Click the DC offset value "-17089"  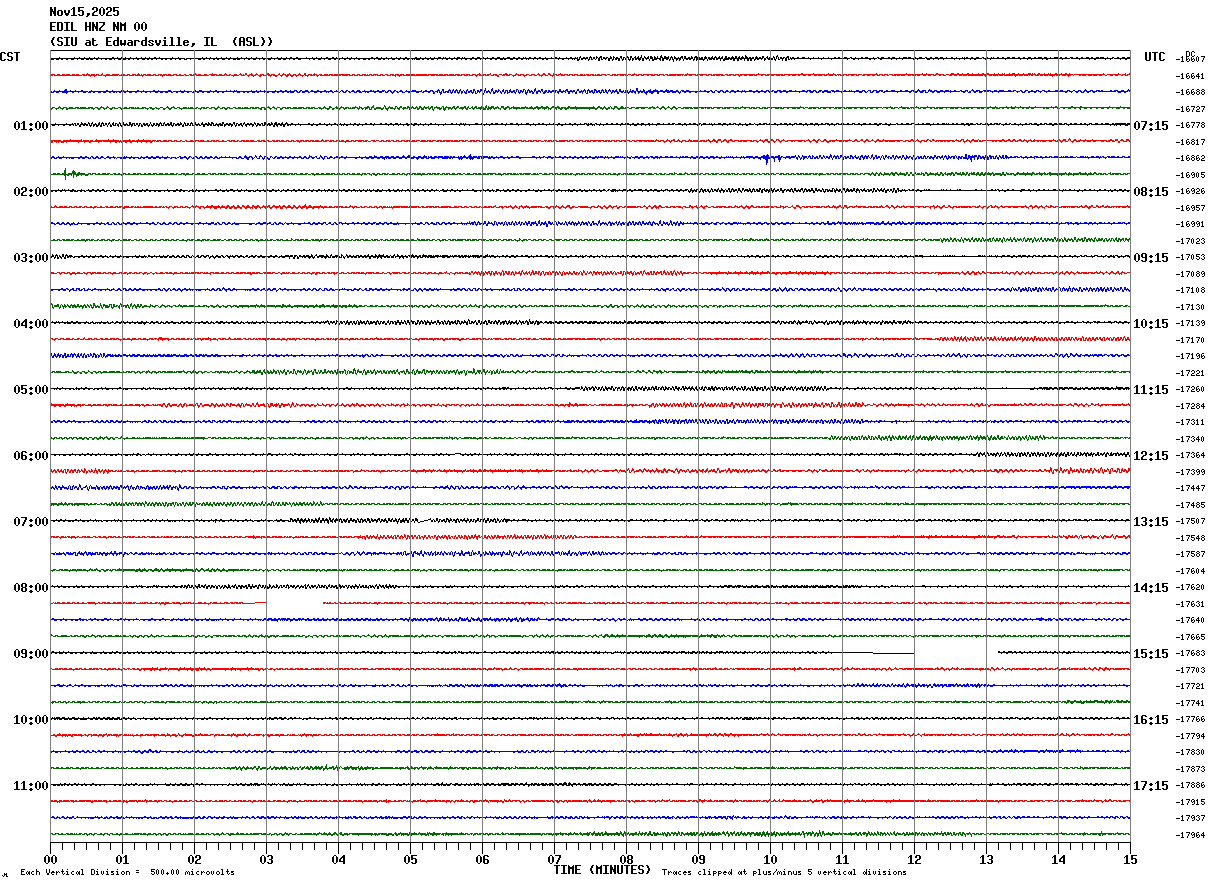[1191, 274]
